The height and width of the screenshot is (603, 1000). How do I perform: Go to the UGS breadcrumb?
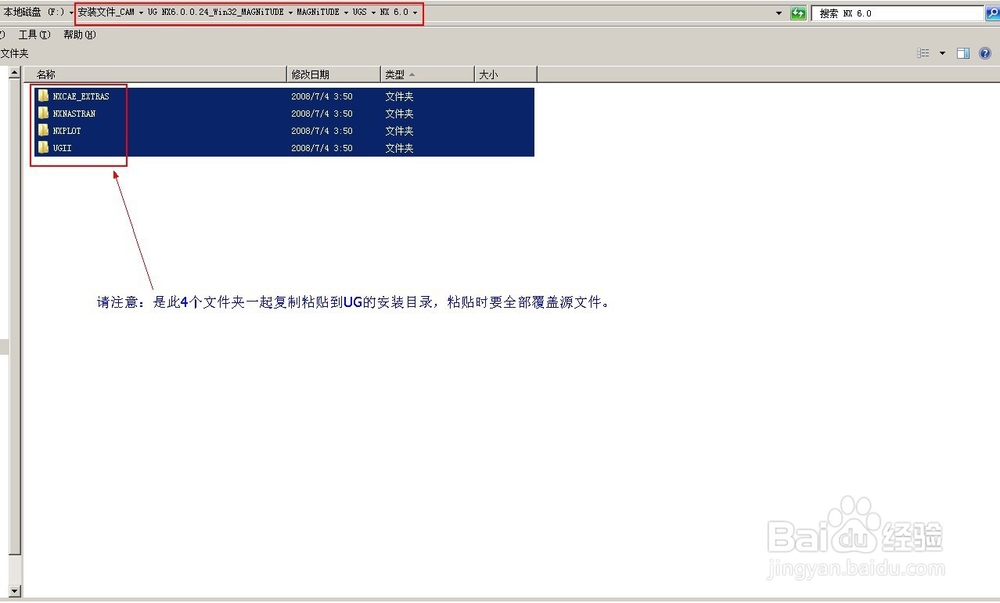click(360, 12)
